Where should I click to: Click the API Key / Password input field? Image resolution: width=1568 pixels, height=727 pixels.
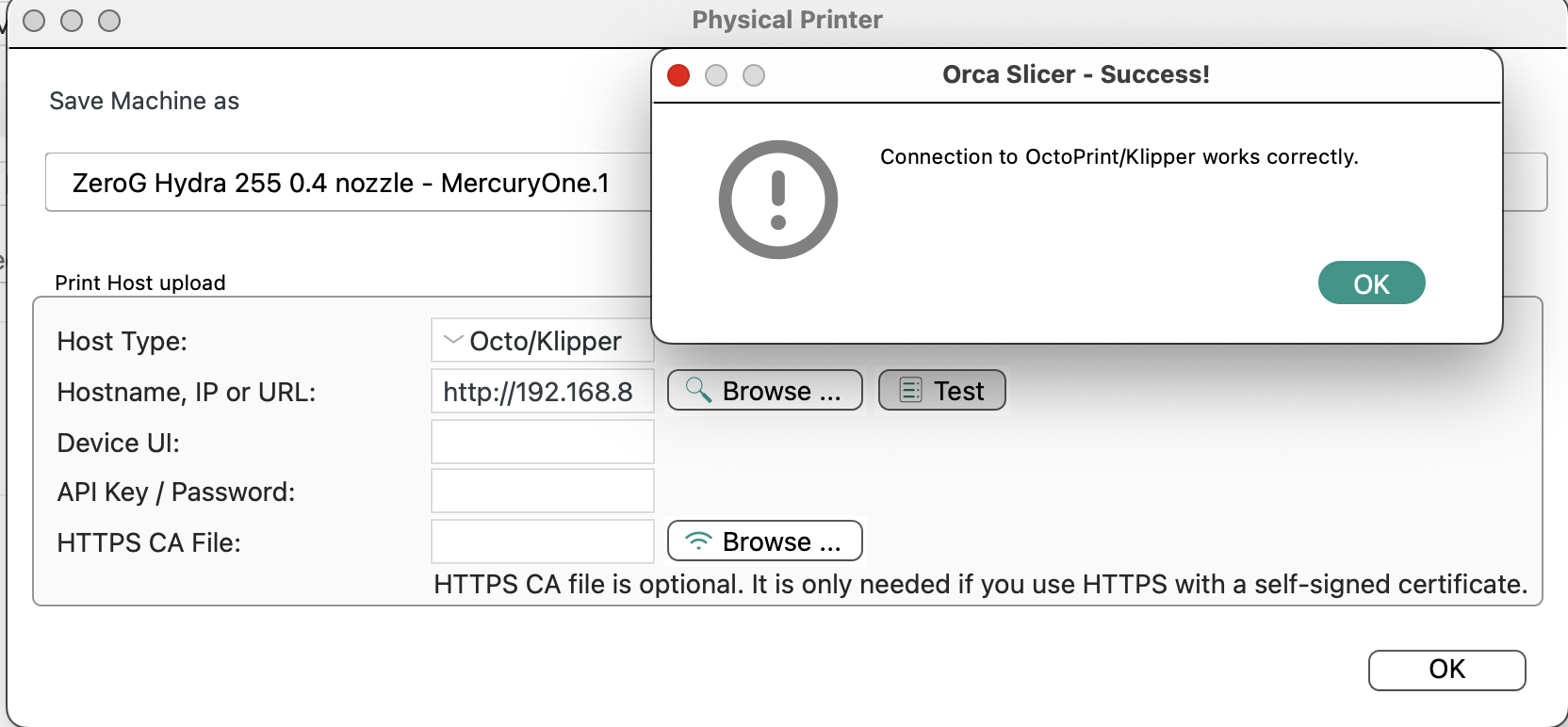pos(542,491)
